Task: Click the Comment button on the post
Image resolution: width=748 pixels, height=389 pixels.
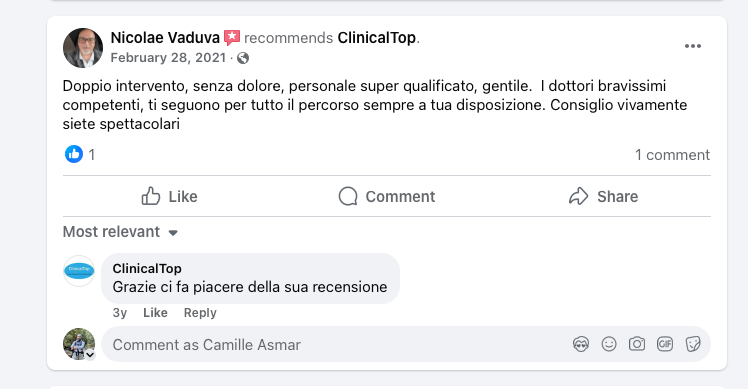Action: pos(387,196)
